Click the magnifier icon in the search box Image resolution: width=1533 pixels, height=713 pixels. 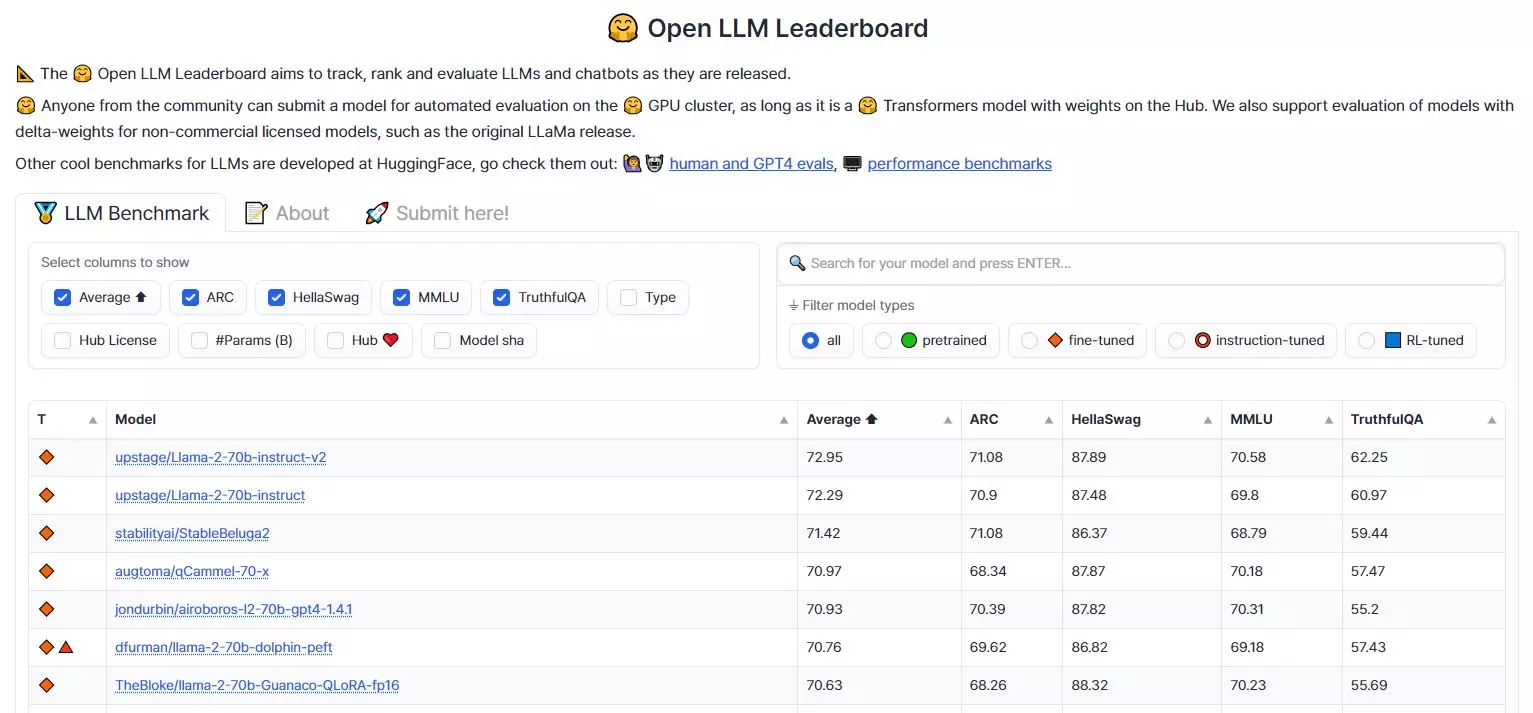click(x=797, y=263)
